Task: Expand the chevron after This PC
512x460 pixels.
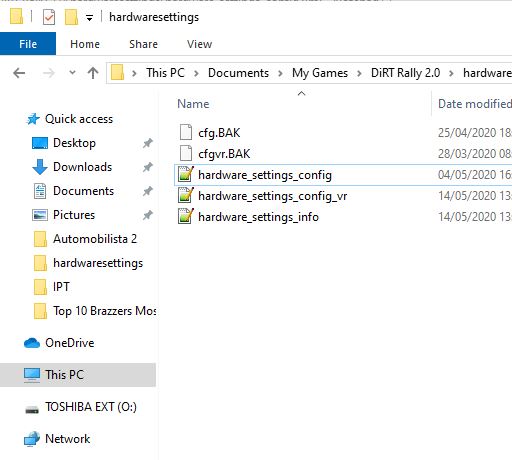Action: pyautogui.click(x=196, y=73)
